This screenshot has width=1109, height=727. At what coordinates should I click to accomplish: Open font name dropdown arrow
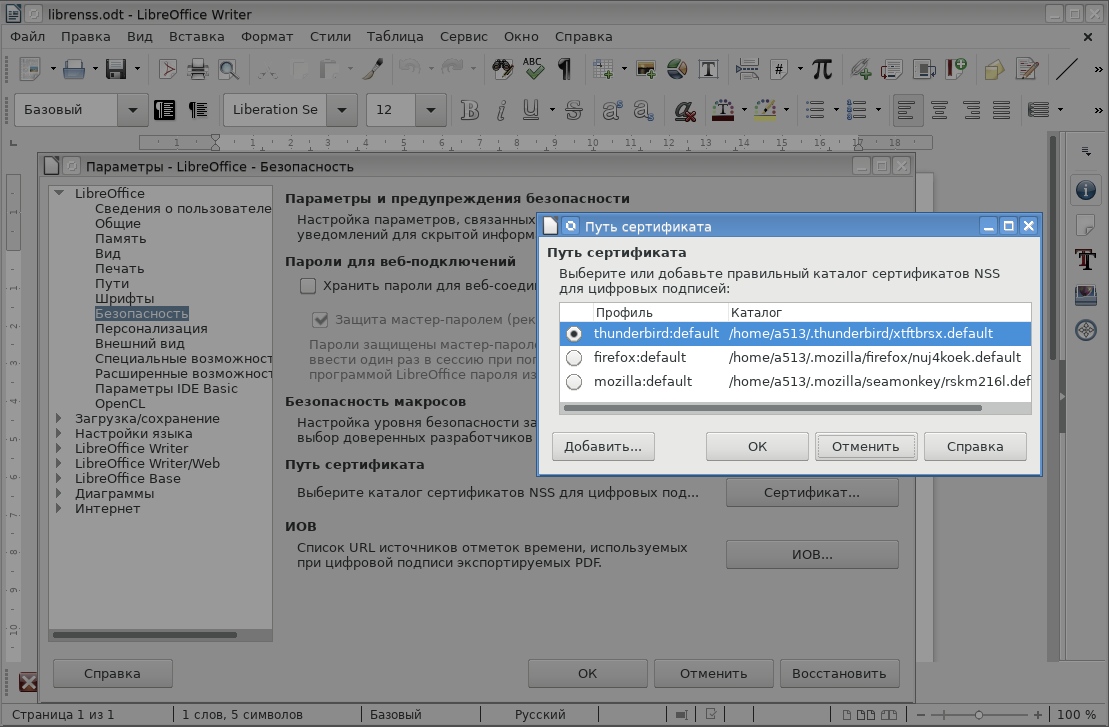[x=342, y=110]
